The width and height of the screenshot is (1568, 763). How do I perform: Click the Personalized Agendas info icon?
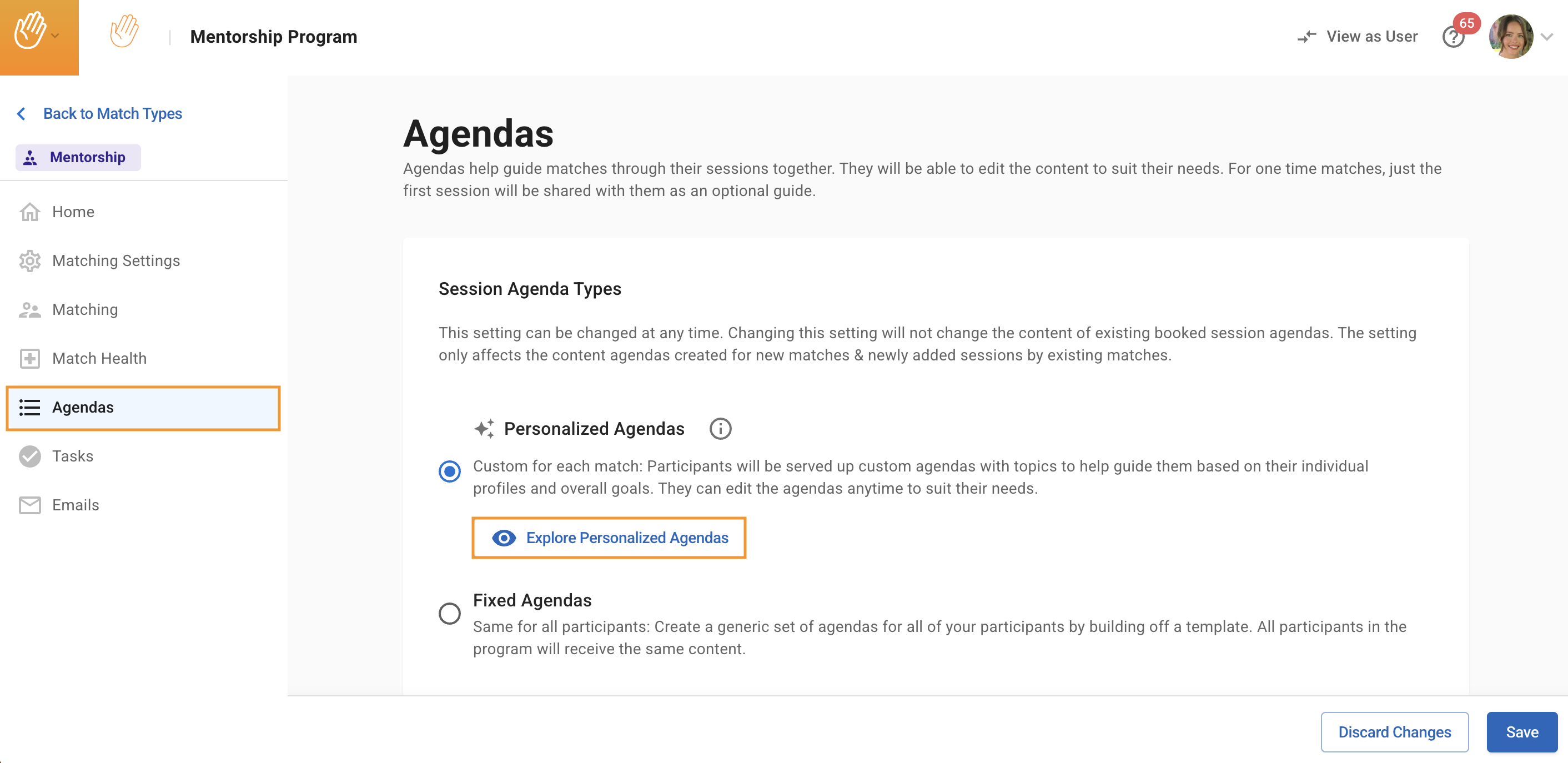coord(720,429)
